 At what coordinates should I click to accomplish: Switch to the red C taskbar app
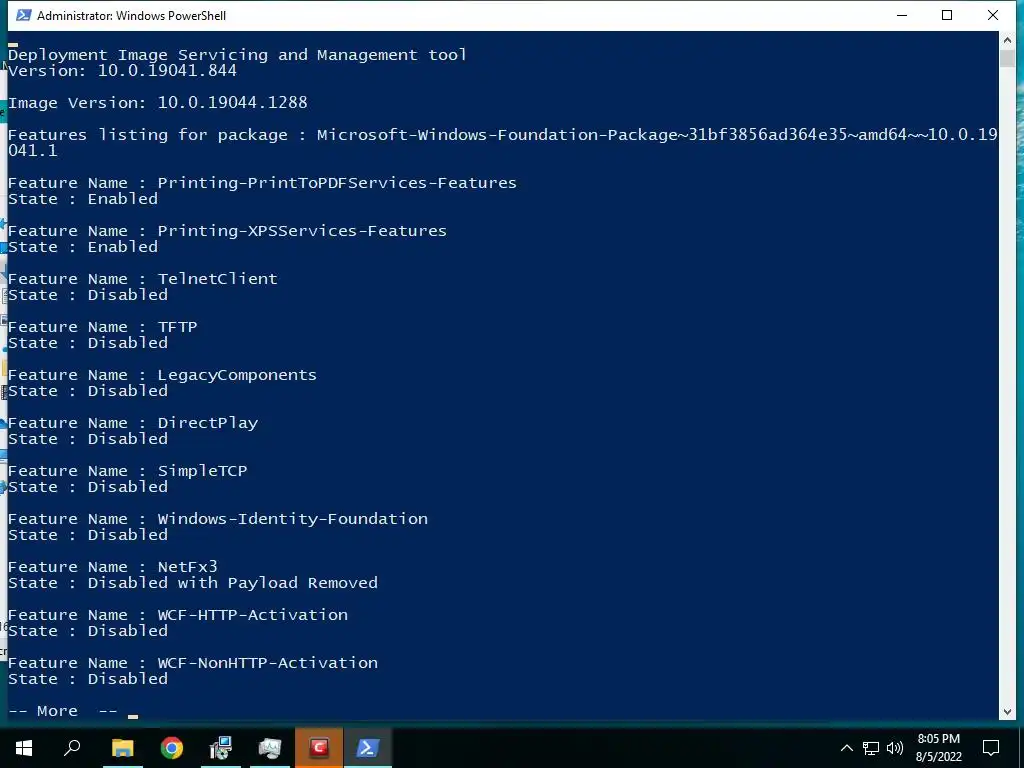319,747
